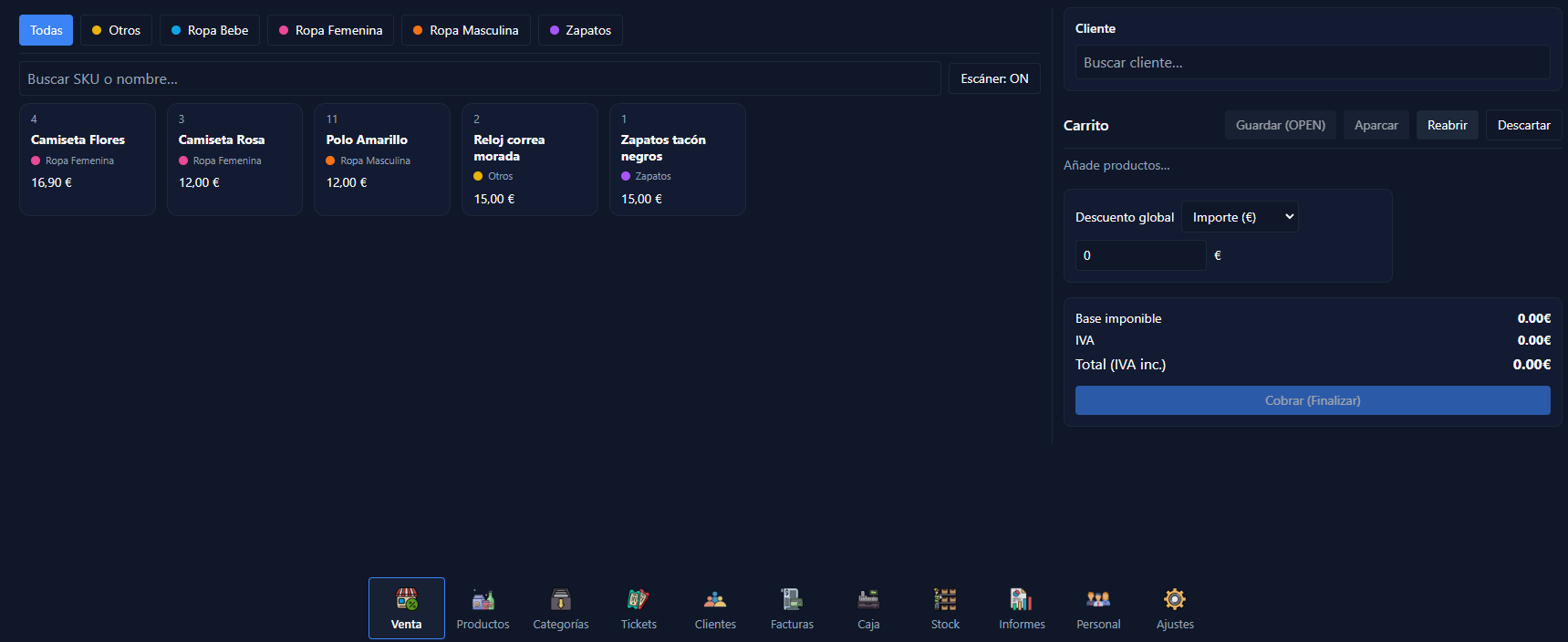The width and height of the screenshot is (1568, 642).
Task: Filter products by Ropa Femenina
Action: coord(330,30)
